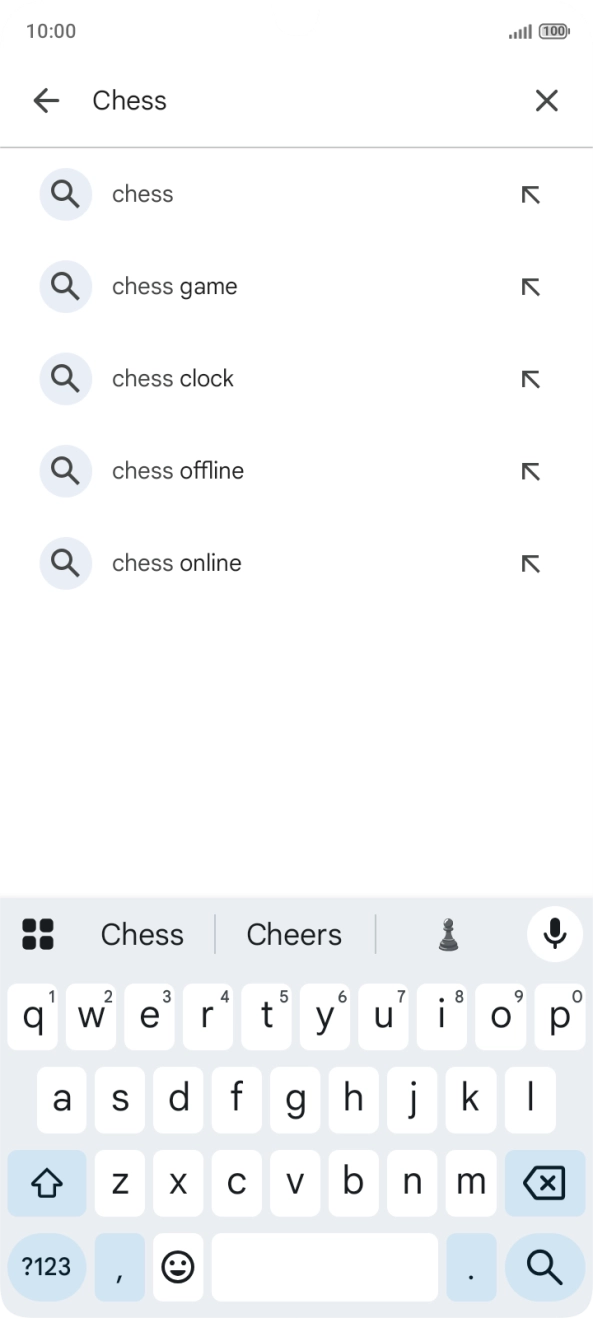Select the pawn emoji suggestion
This screenshot has height=1318, width=593.
(x=448, y=934)
